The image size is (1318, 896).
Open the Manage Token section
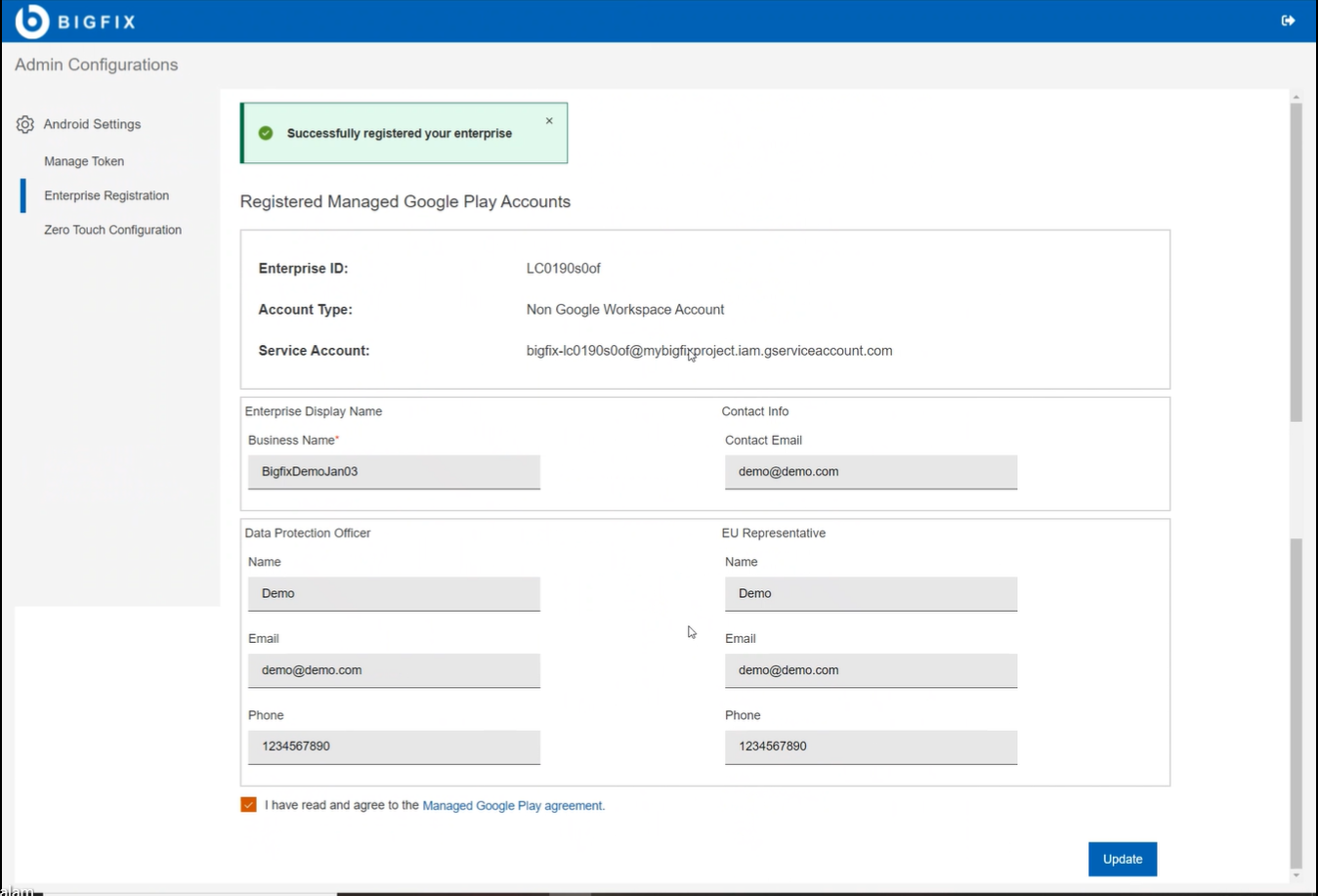coord(83,160)
